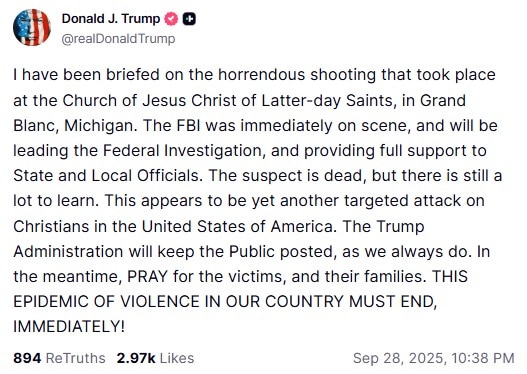Show the 2.97k likes count number
This screenshot has height=374, width=527.
click(136, 358)
